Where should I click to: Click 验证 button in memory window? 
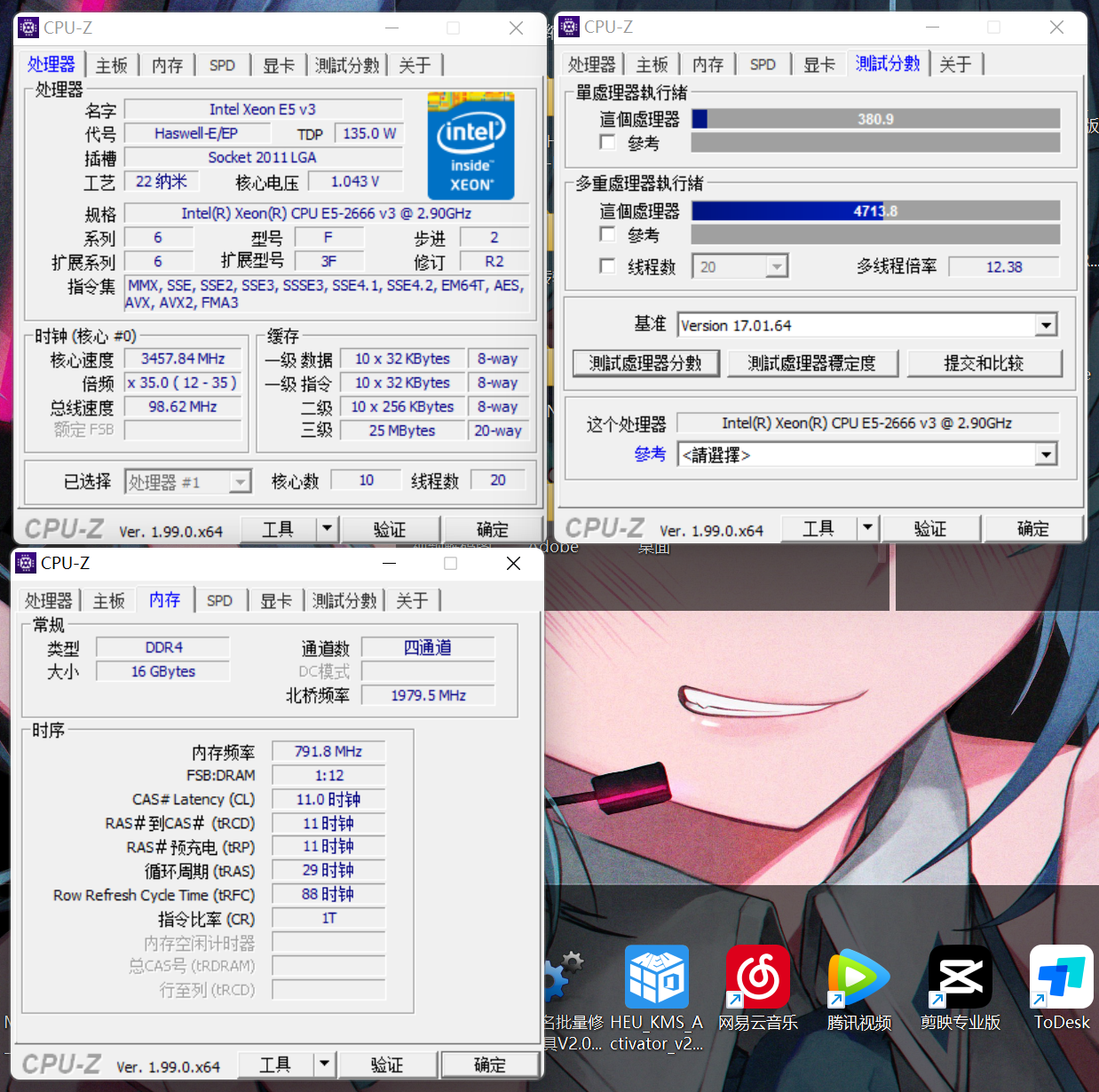[x=387, y=1064]
